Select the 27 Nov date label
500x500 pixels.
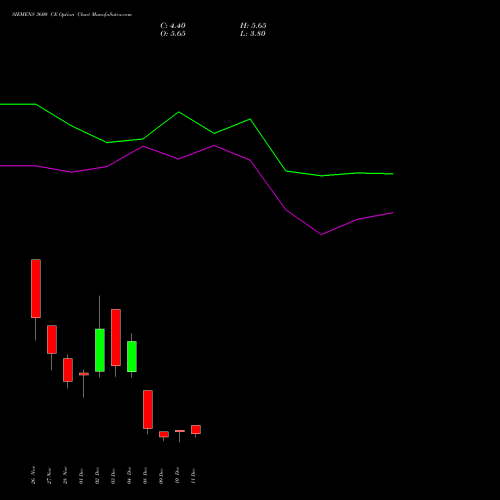pyautogui.click(x=49, y=475)
